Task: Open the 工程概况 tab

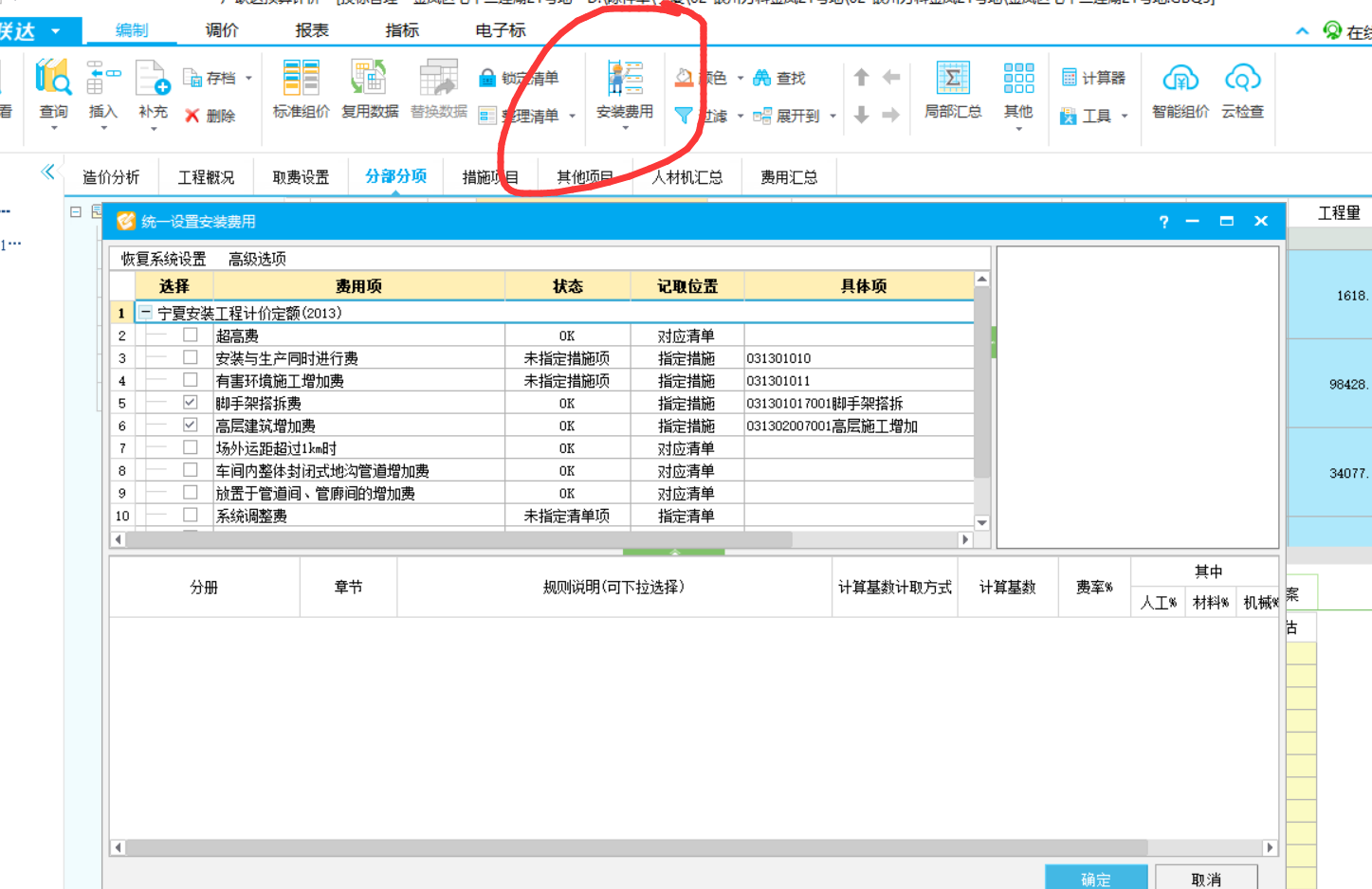Action: pyautogui.click(x=206, y=177)
